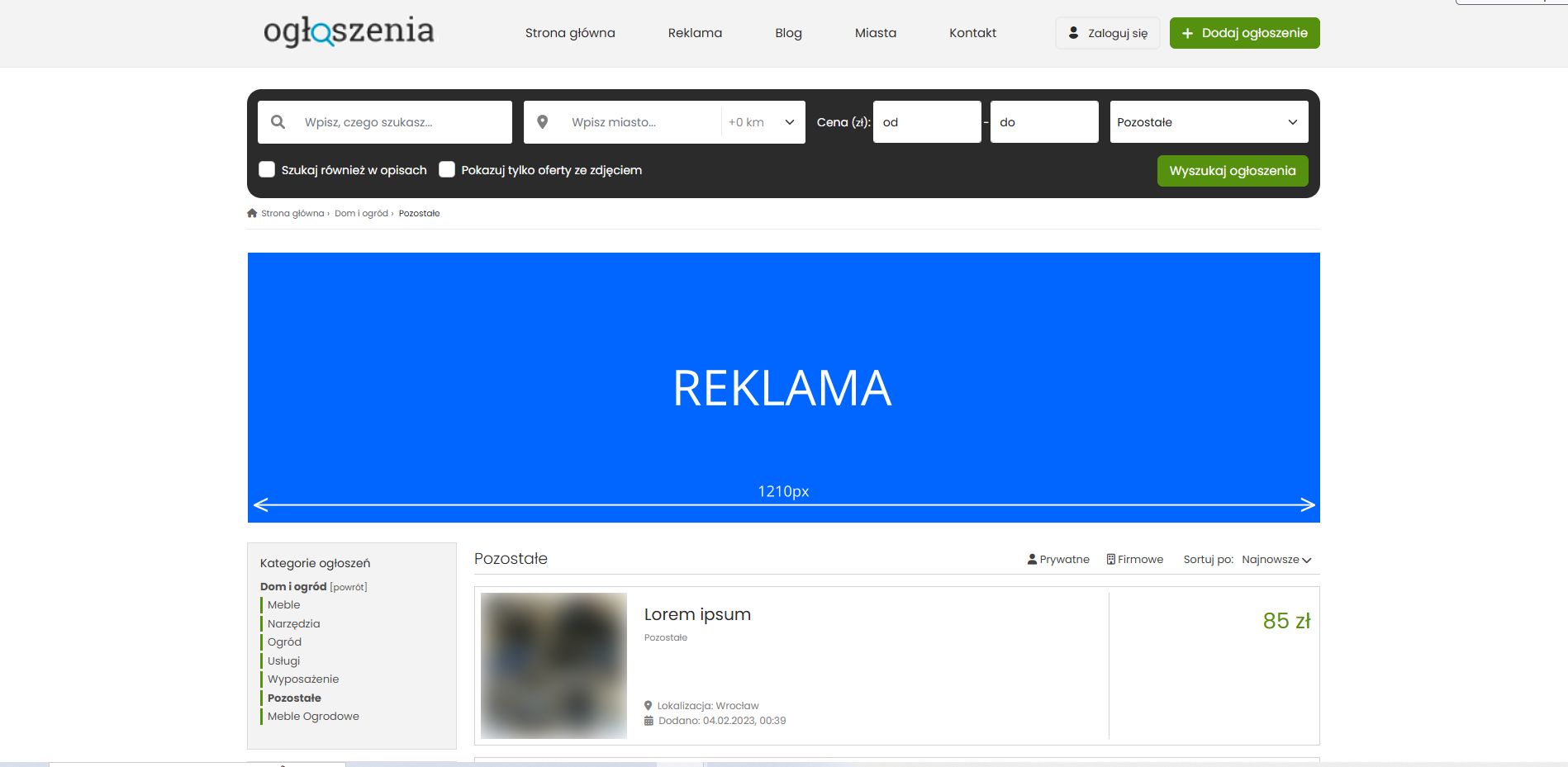Go to the Miasta menu item

point(875,33)
